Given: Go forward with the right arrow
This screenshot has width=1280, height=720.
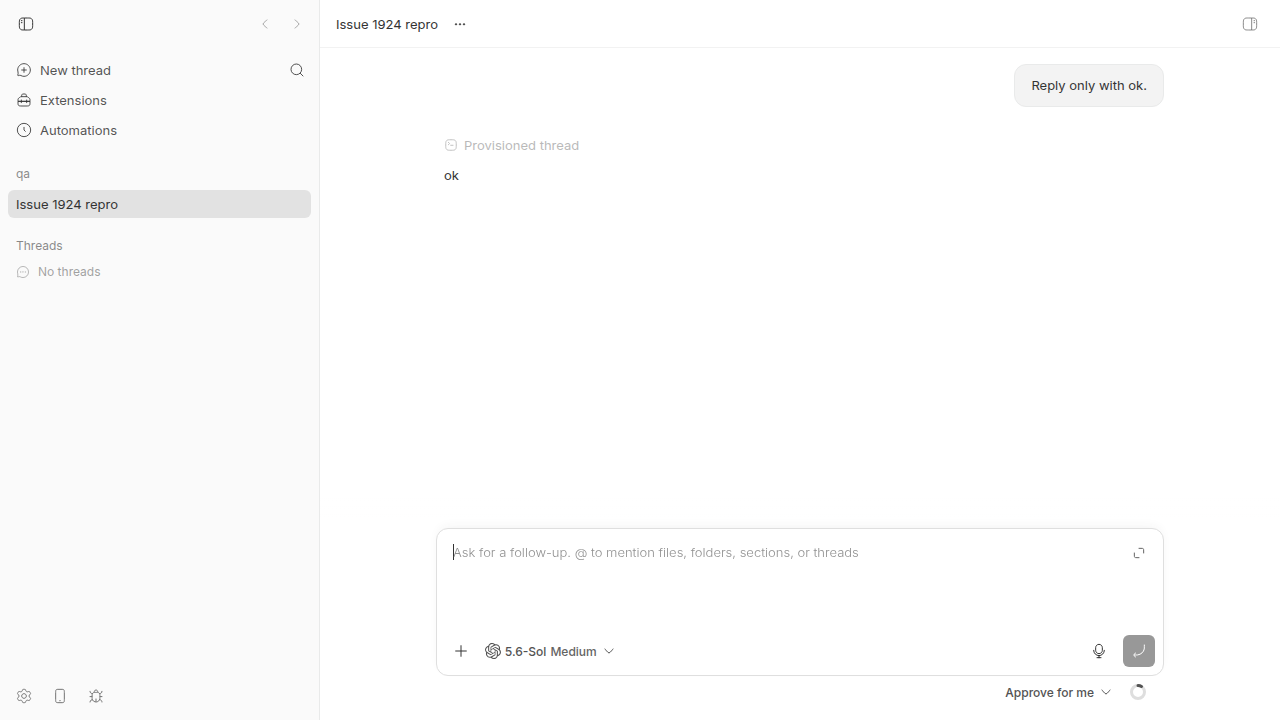Looking at the screenshot, I should [x=297, y=24].
